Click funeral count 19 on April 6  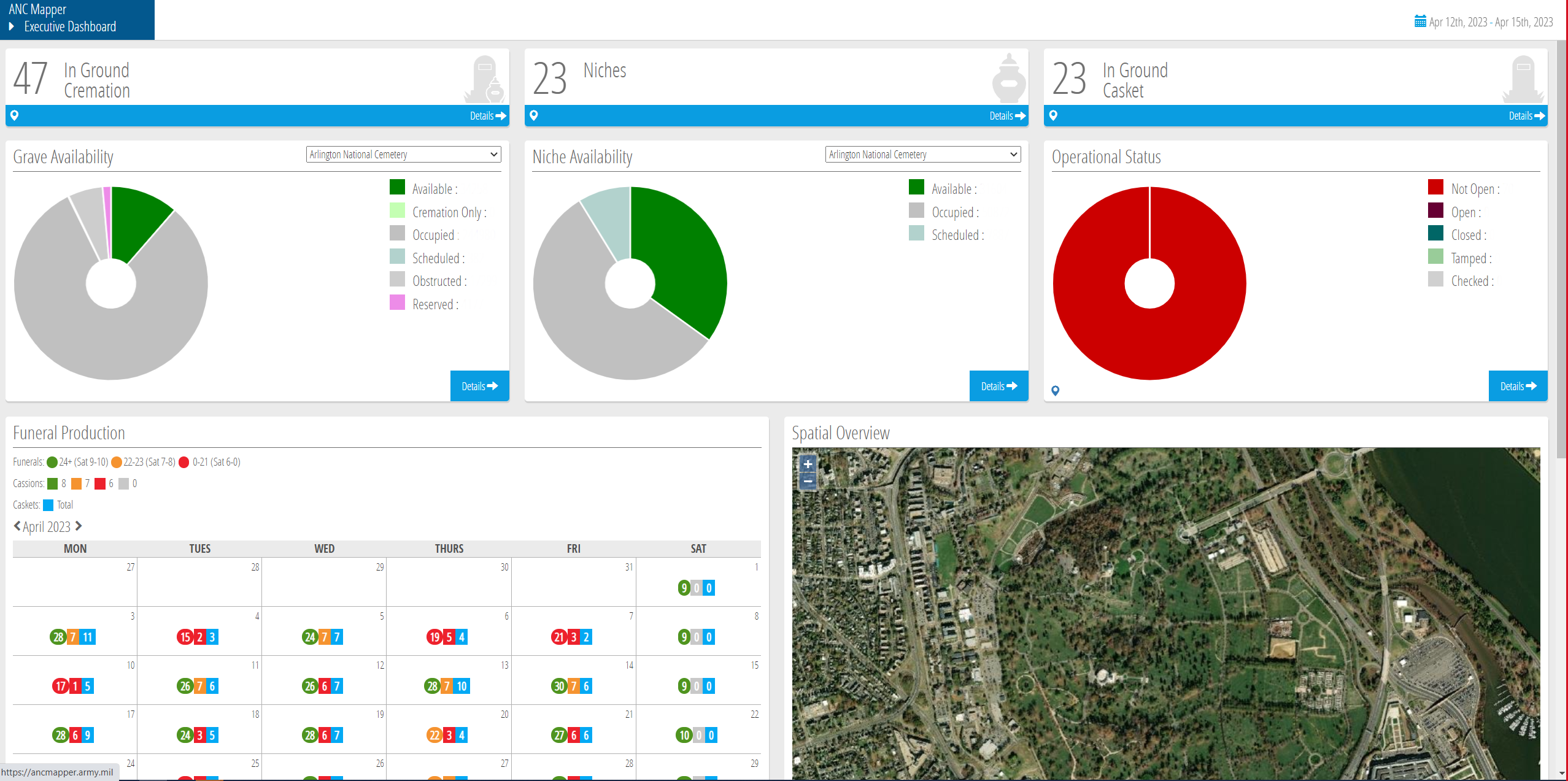tap(435, 637)
